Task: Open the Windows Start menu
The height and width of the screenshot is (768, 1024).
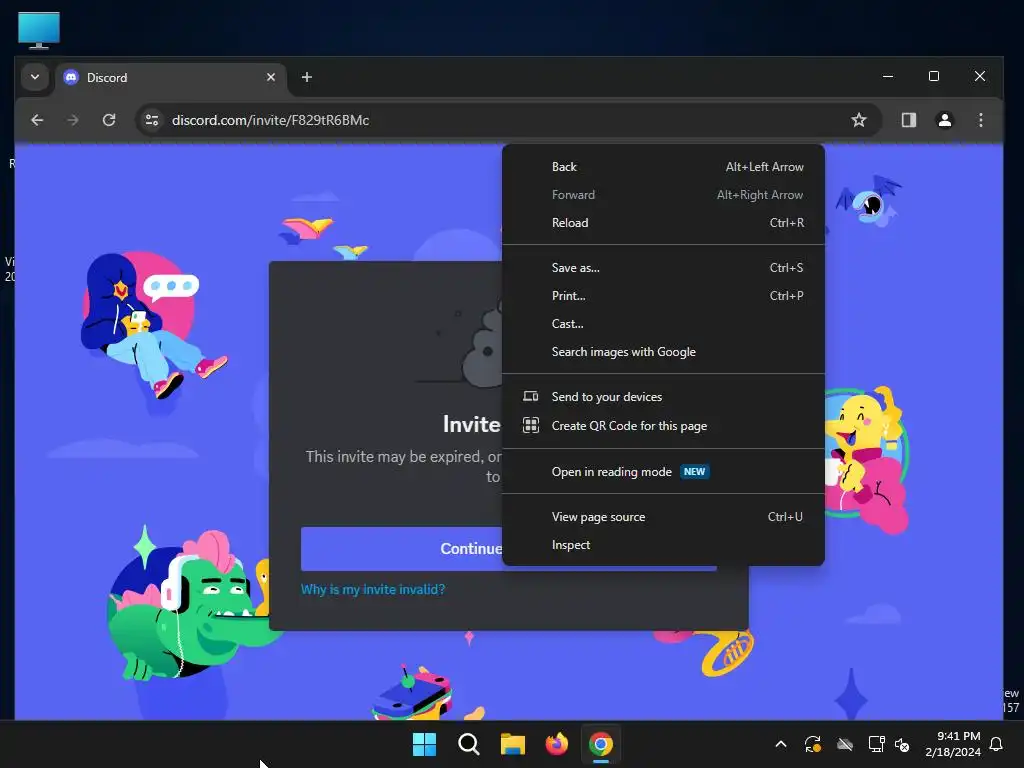Action: point(424,744)
